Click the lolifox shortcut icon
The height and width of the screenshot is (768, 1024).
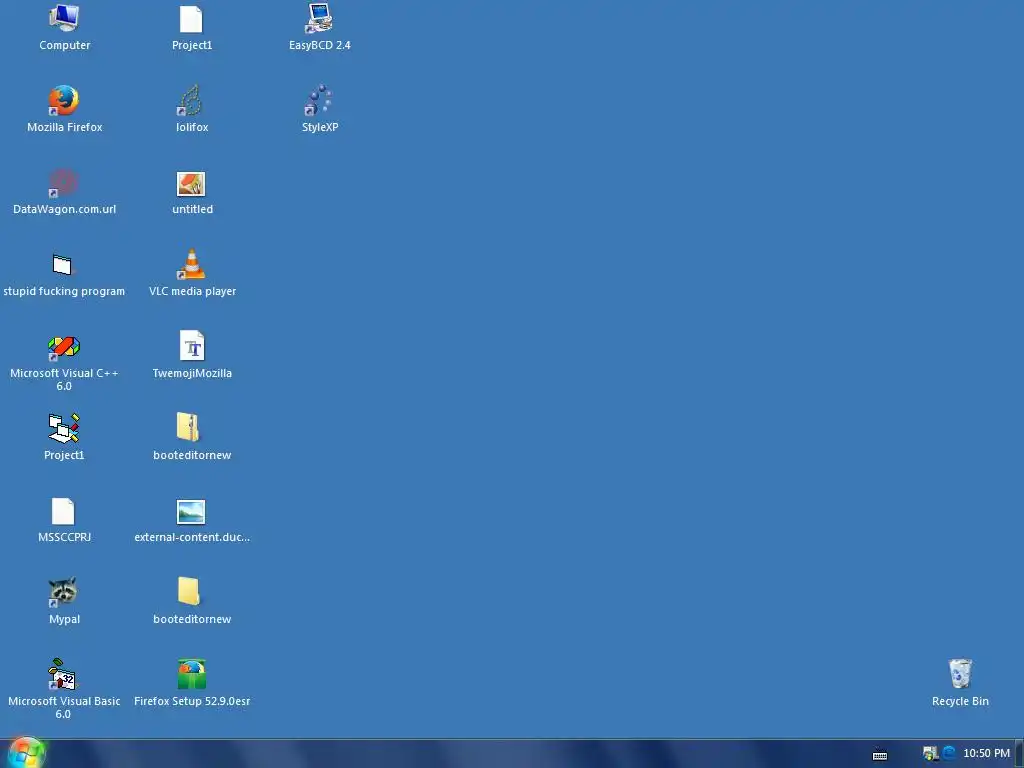191,101
